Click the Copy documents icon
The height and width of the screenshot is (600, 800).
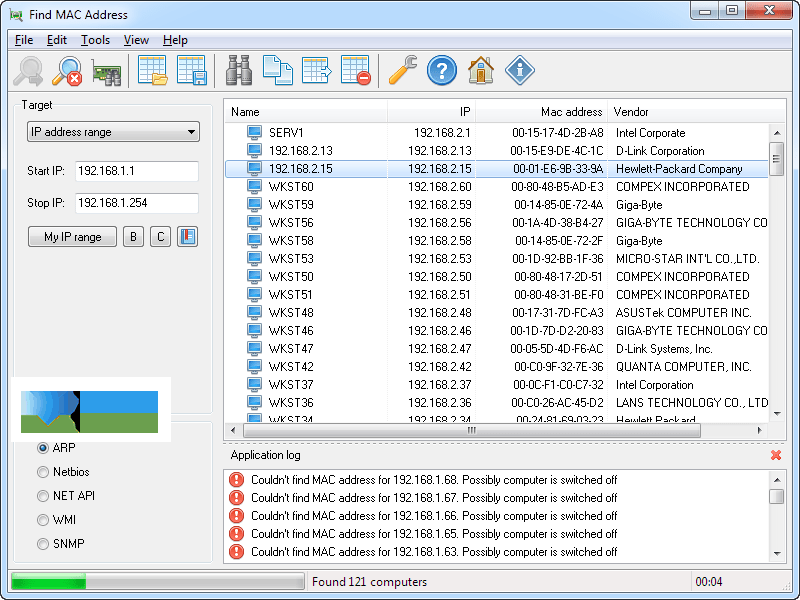tap(278, 70)
